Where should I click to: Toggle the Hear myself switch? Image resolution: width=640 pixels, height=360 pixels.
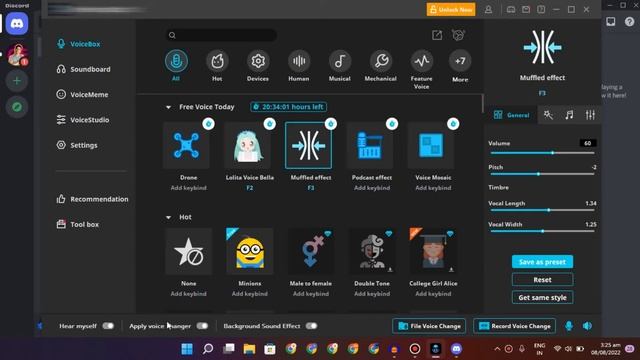pyautogui.click(x=108, y=326)
